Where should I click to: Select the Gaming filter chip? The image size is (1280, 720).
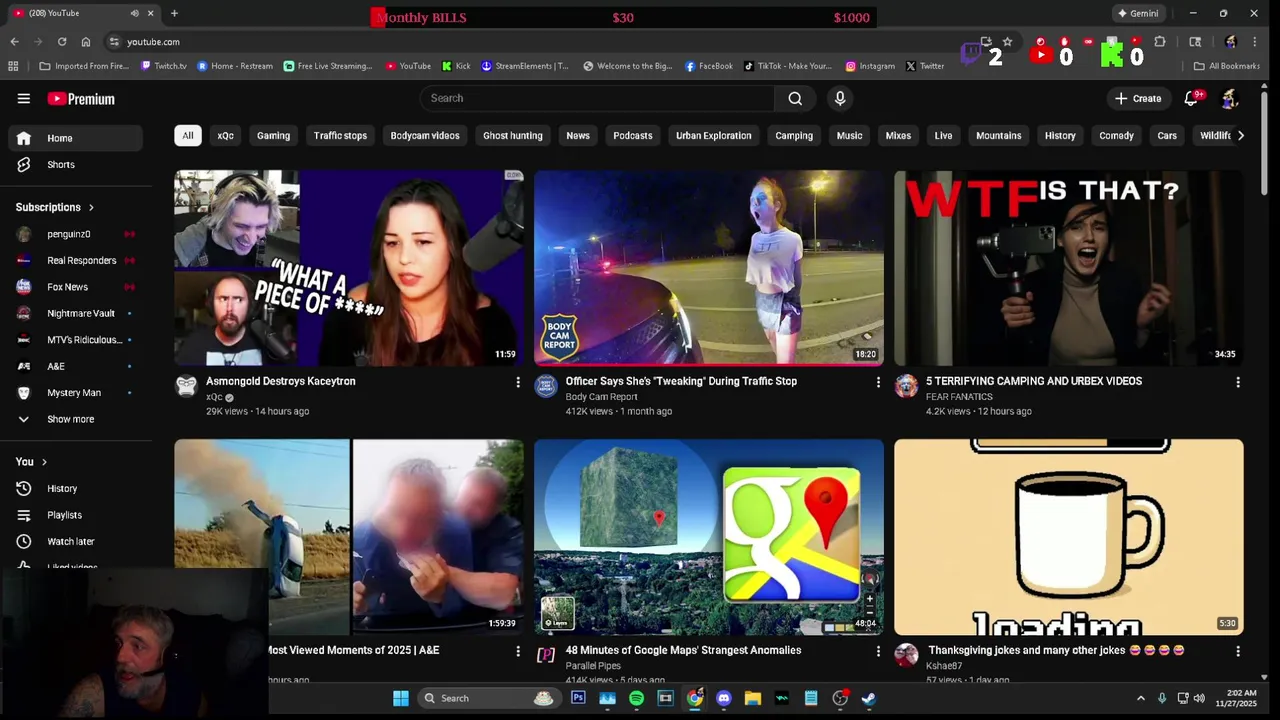click(x=273, y=136)
